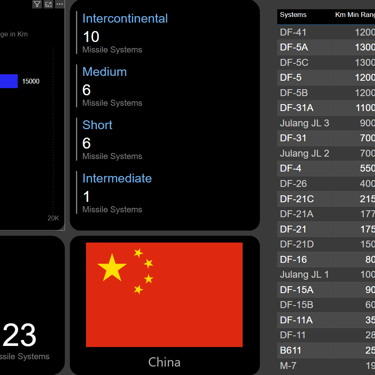
Task: Select the DF-5C row in the table
Action: click(x=326, y=63)
